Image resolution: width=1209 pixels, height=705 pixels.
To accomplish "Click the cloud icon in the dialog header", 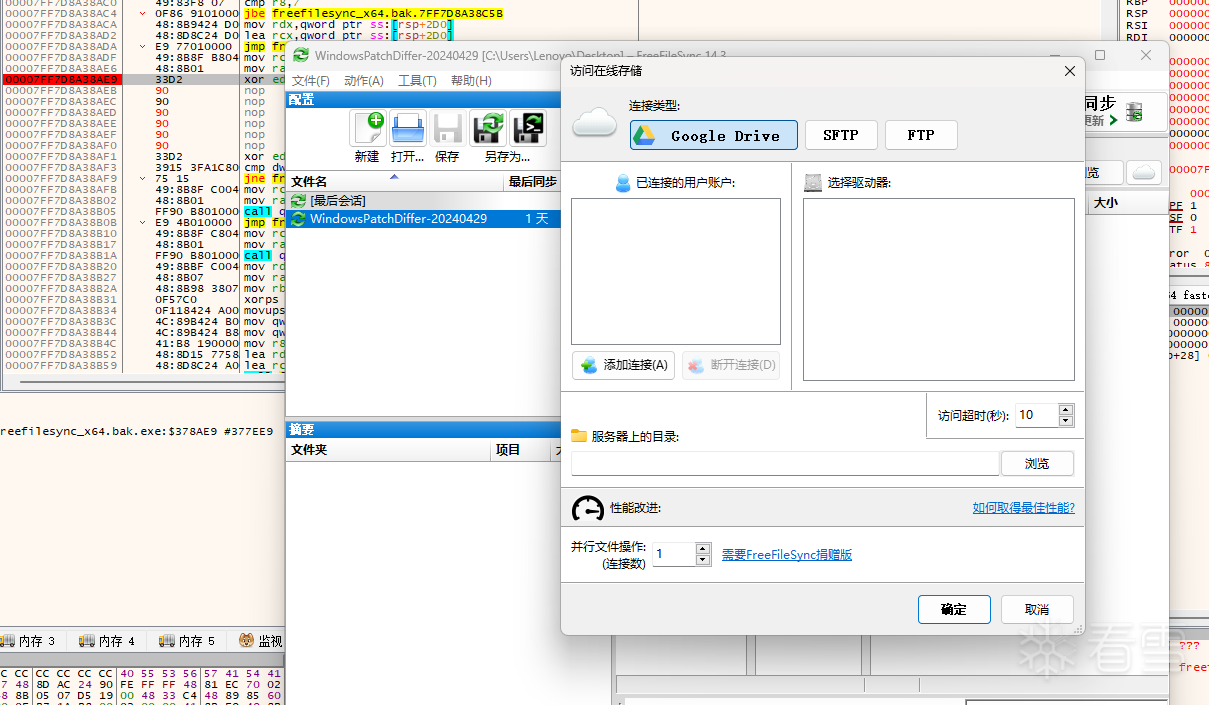I will pyautogui.click(x=595, y=123).
